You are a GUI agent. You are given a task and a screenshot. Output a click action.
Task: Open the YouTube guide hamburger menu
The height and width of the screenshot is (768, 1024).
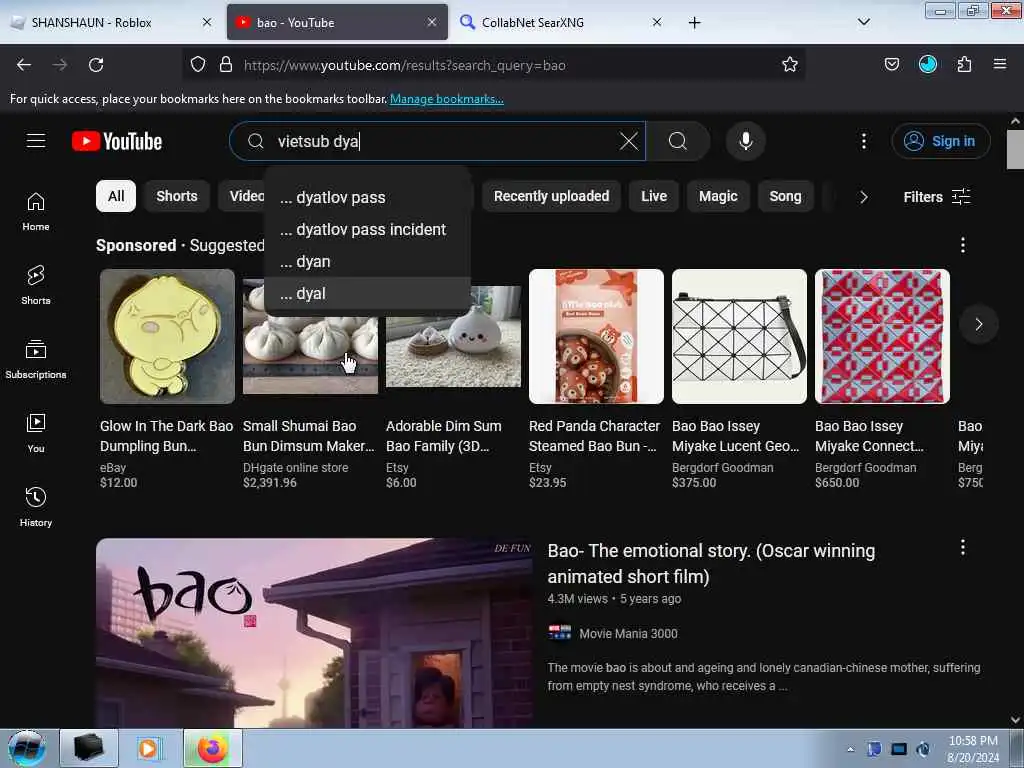tap(36, 141)
